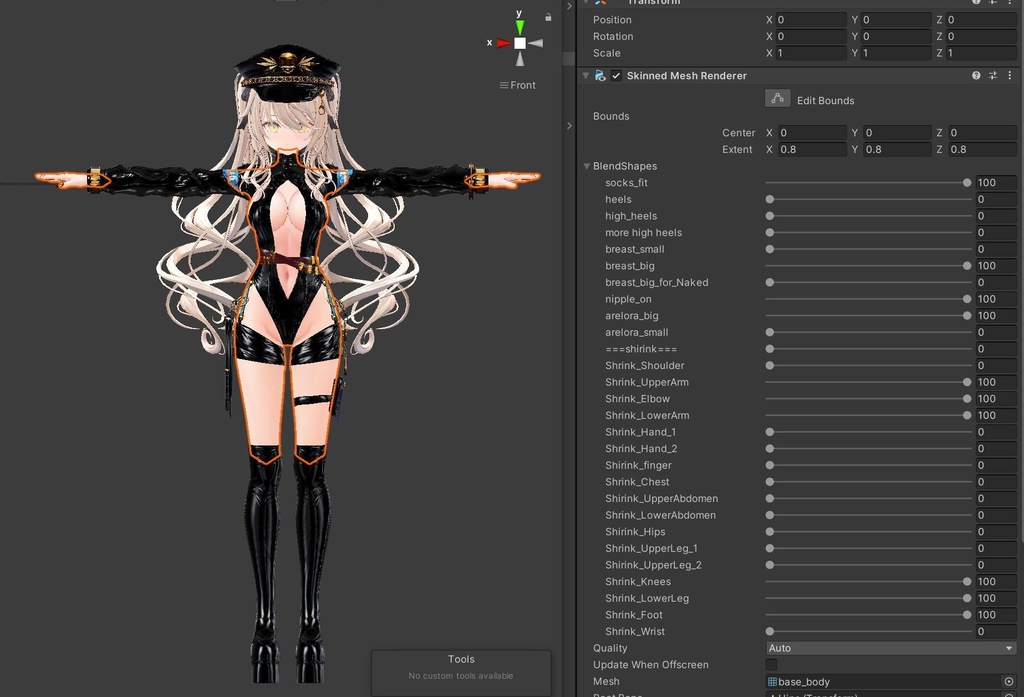Toggle the scene gizmo rotation lock icon
The image size is (1024, 697).
tap(549, 17)
